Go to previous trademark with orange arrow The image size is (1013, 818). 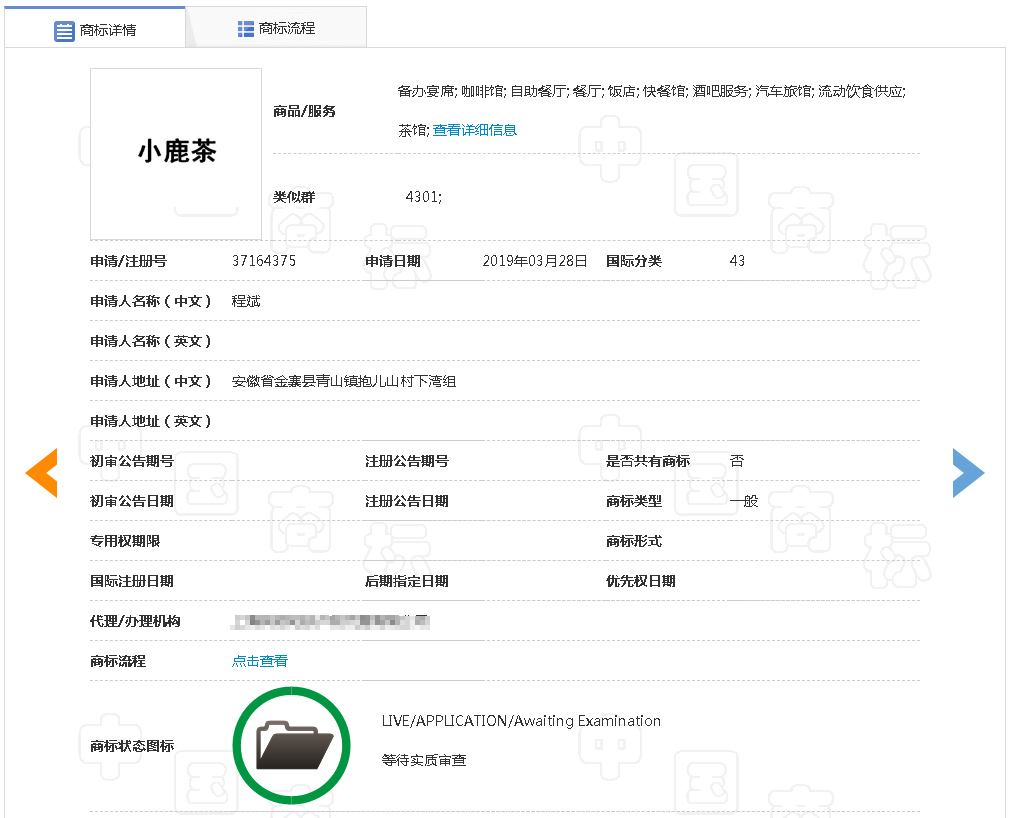[x=42, y=473]
